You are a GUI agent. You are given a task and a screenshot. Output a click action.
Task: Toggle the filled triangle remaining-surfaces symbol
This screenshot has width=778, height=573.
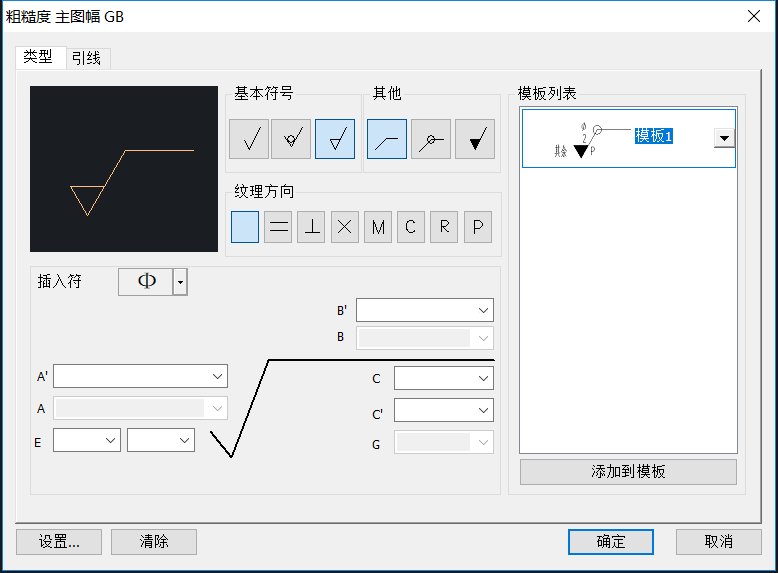[475, 139]
